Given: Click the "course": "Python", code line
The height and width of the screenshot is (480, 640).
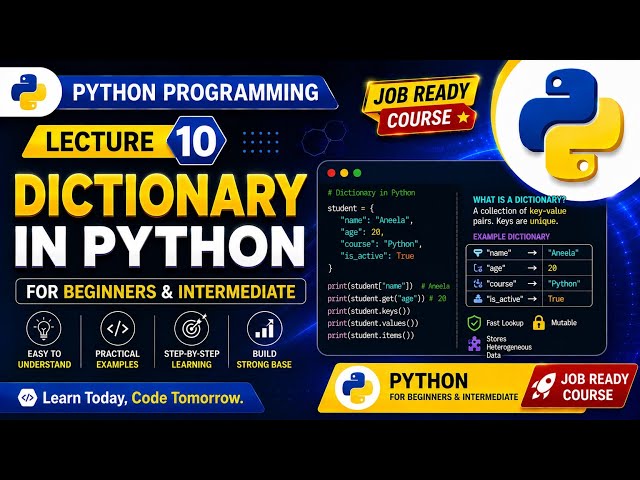Looking at the screenshot, I should coord(381,244).
